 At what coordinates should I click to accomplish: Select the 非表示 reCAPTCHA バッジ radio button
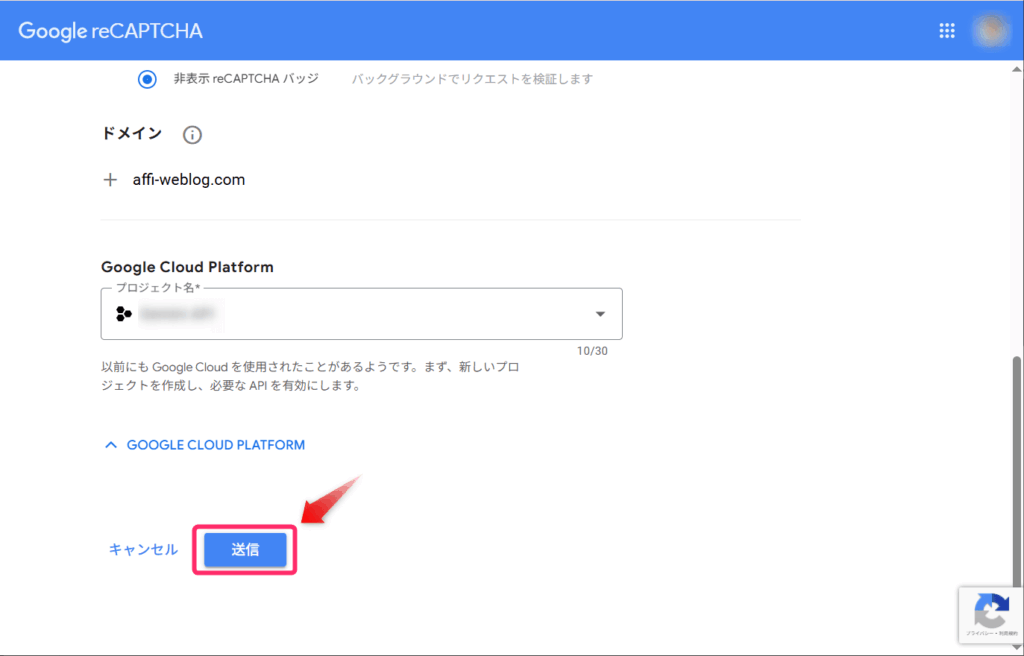coord(147,79)
